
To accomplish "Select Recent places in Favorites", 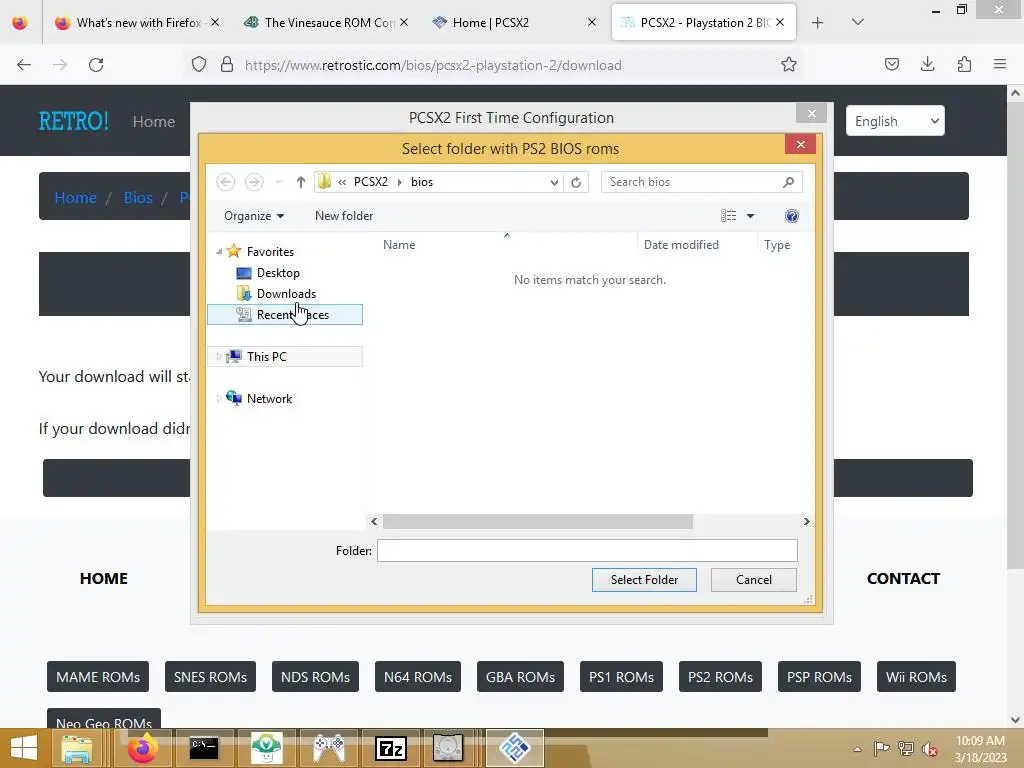I will pos(285,315).
